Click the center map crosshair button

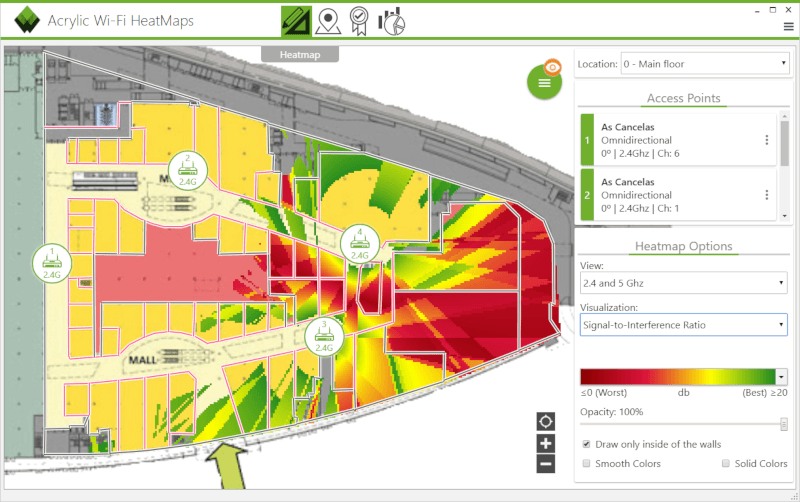pyautogui.click(x=545, y=422)
